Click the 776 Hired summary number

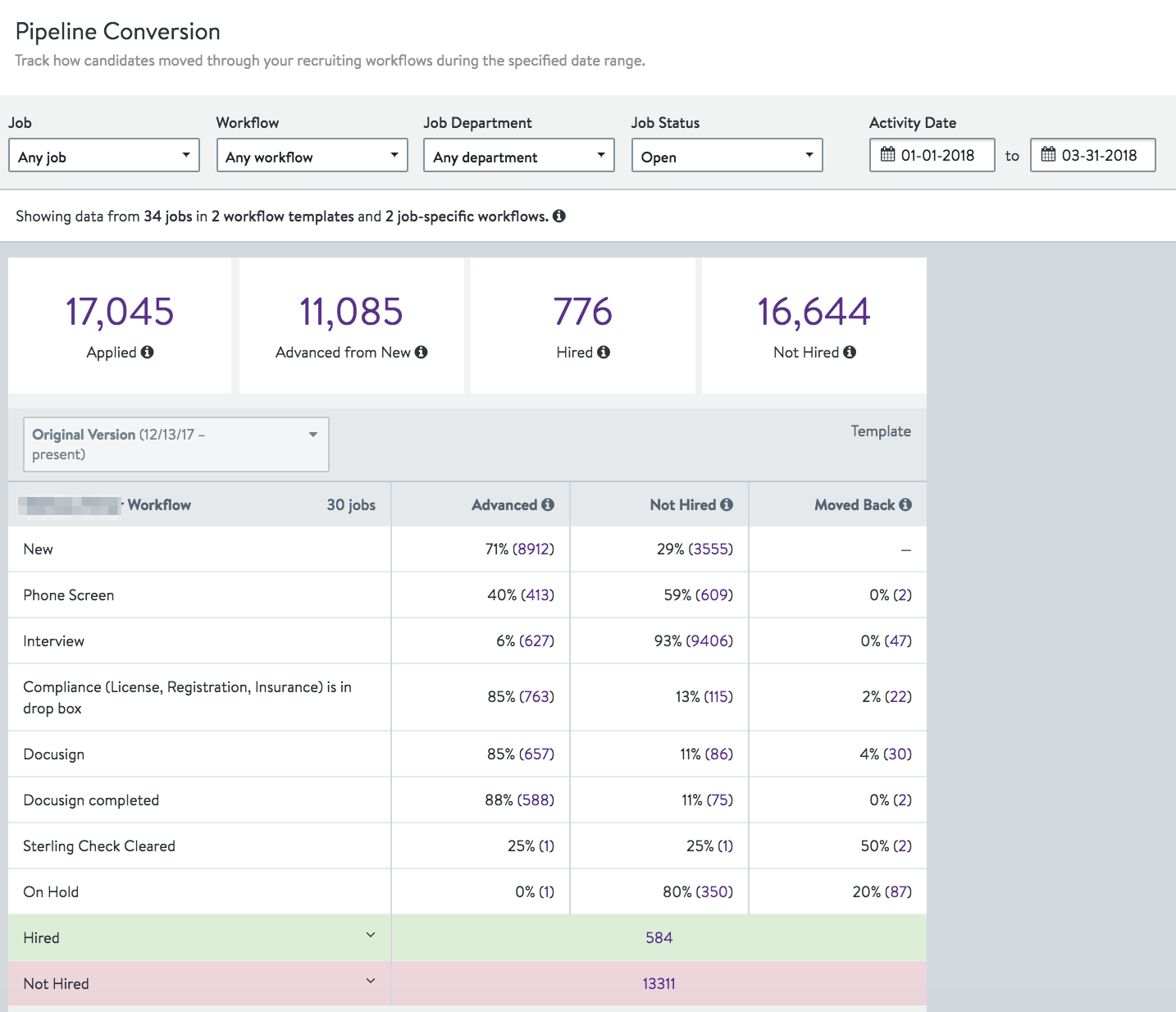[x=583, y=312]
